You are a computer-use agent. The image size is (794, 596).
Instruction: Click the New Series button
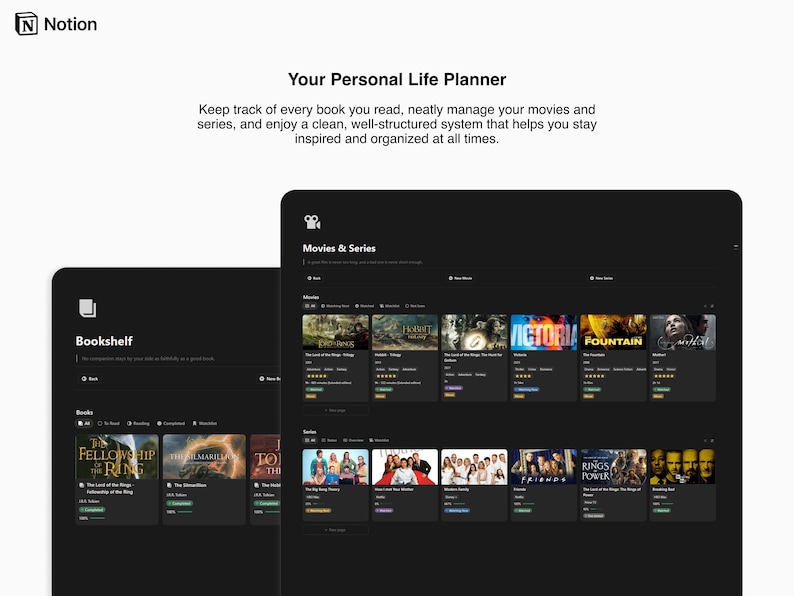pyautogui.click(x=602, y=278)
